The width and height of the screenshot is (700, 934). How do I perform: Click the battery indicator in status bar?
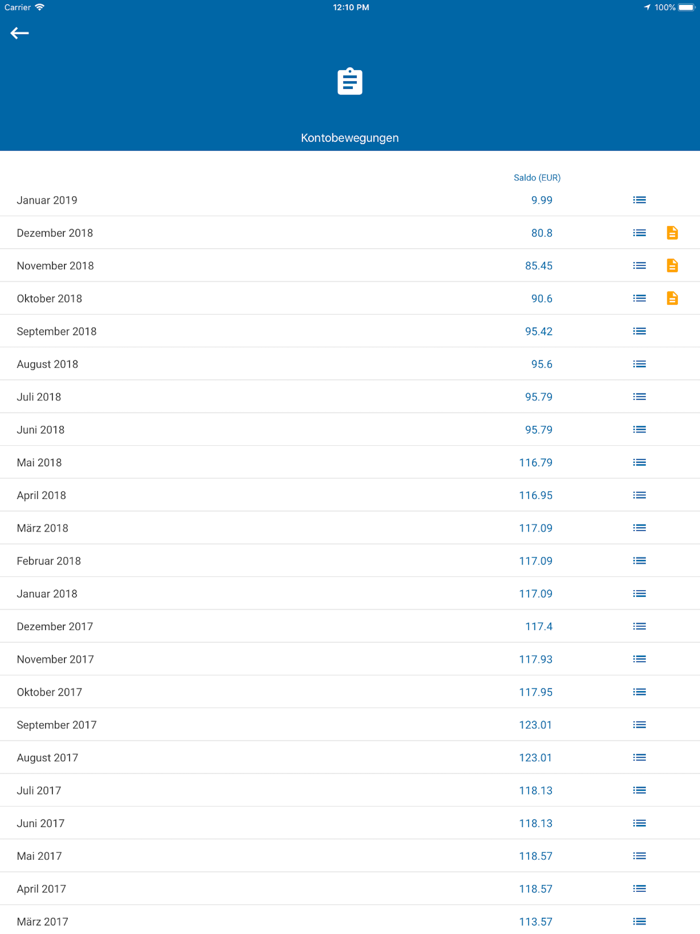pos(686,7)
